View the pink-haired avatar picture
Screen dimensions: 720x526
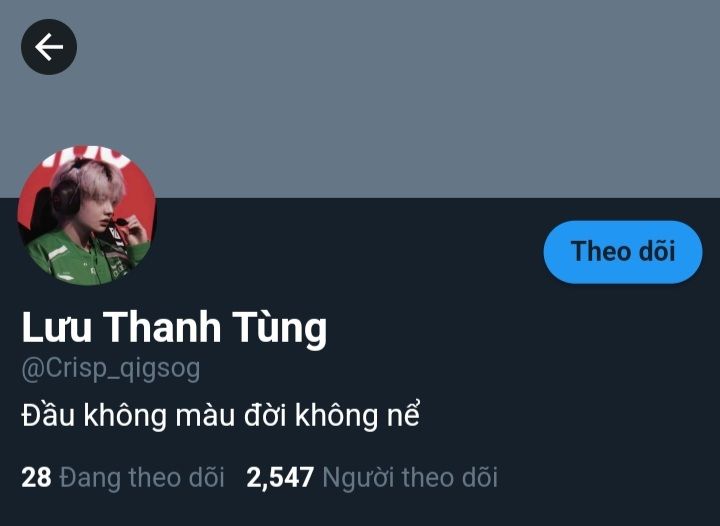point(87,215)
